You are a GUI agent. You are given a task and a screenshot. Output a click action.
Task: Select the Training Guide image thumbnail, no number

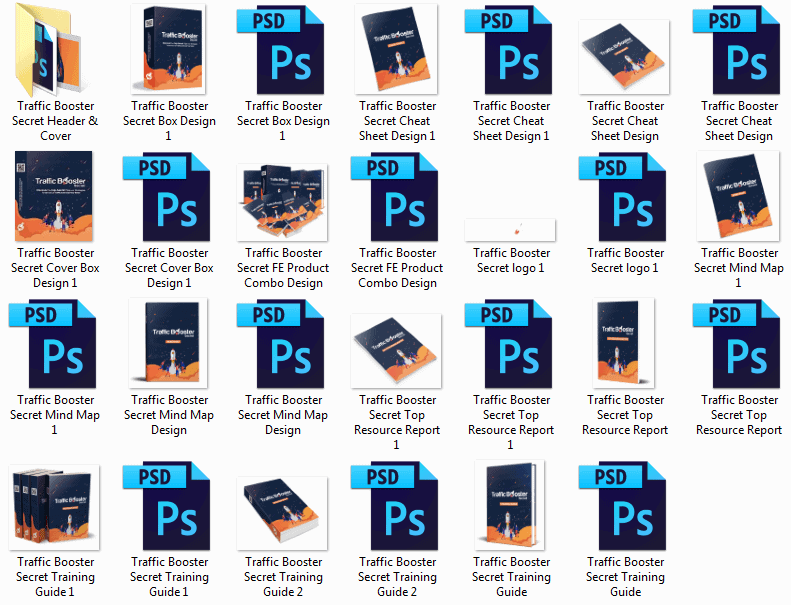[510, 505]
